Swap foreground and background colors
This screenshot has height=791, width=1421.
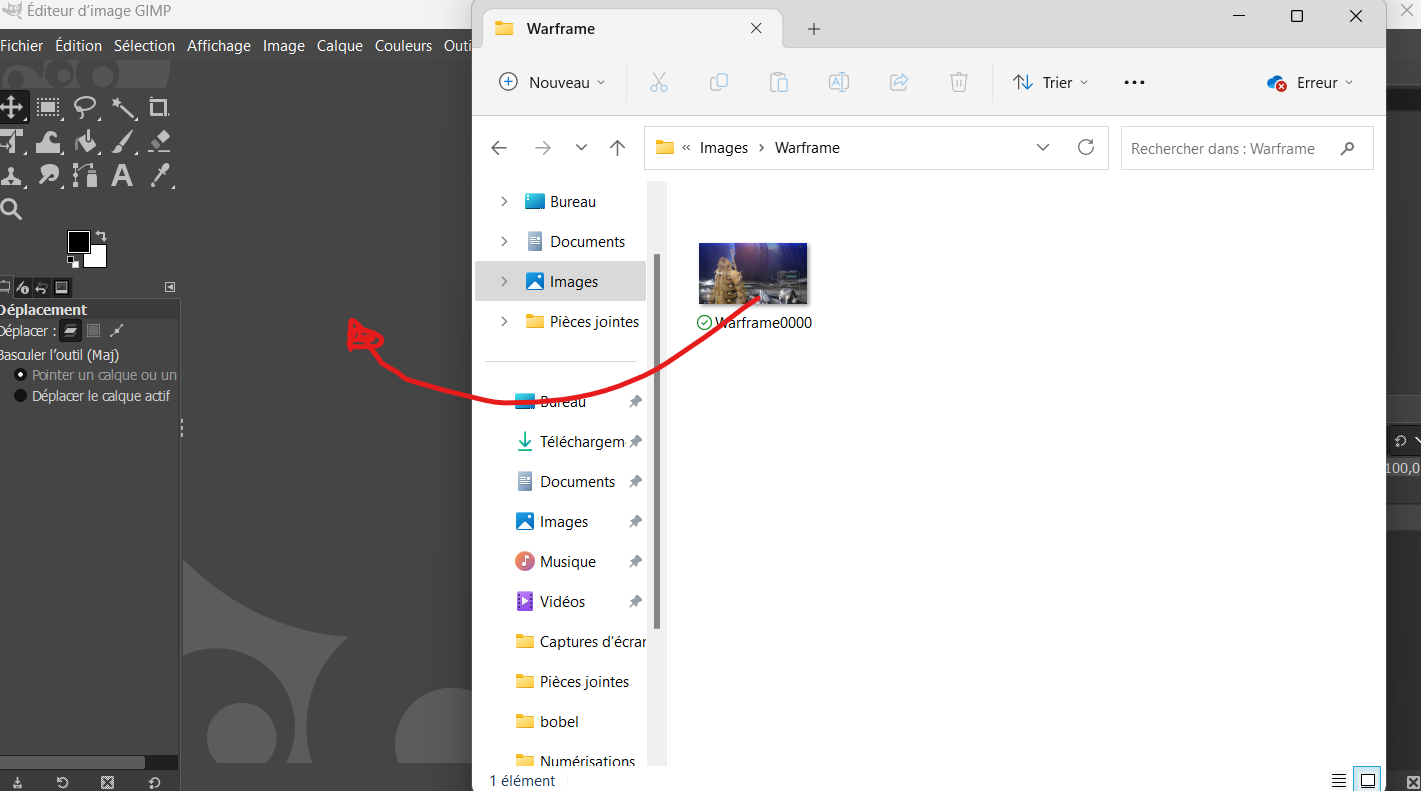click(100, 237)
